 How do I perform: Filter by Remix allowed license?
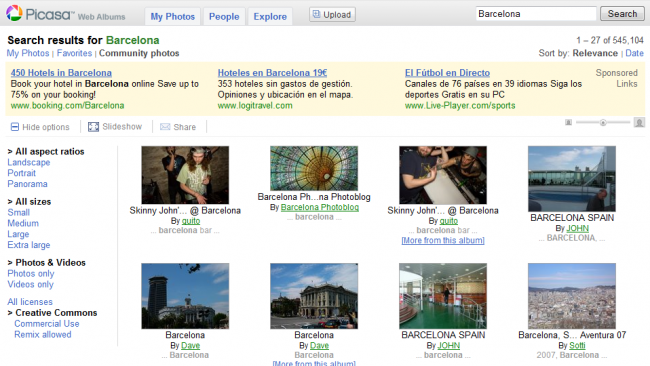43,334
